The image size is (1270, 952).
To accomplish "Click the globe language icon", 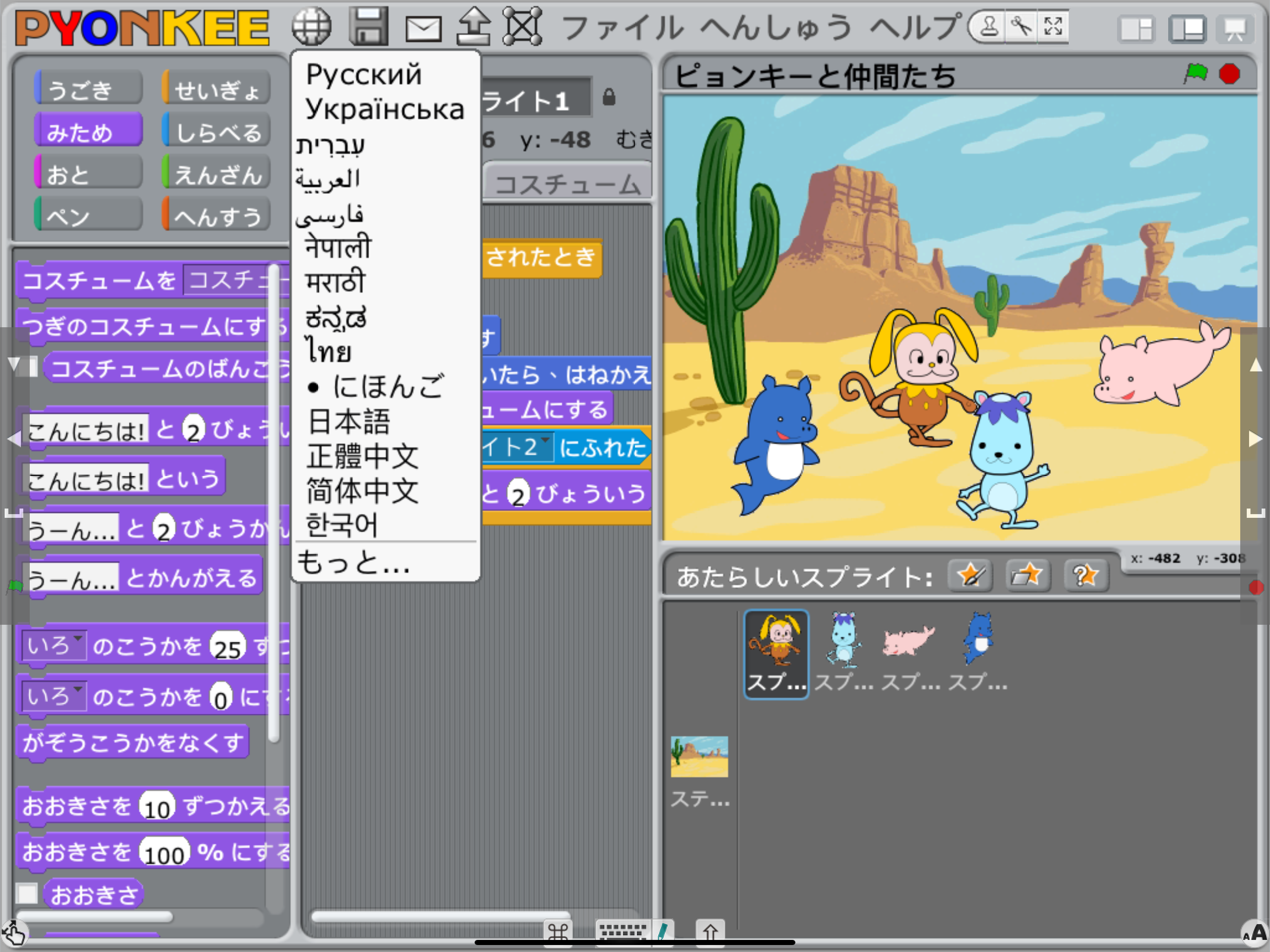I will tap(311, 26).
